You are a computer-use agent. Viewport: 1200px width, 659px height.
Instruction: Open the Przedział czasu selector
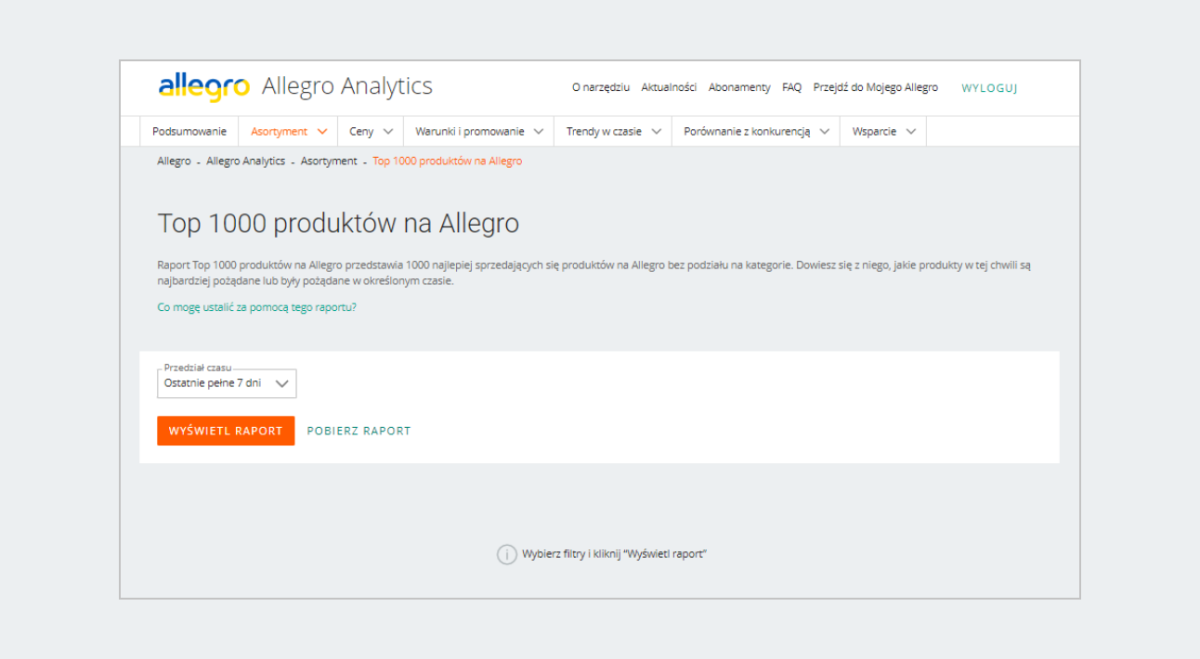click(x=226, y=383)
